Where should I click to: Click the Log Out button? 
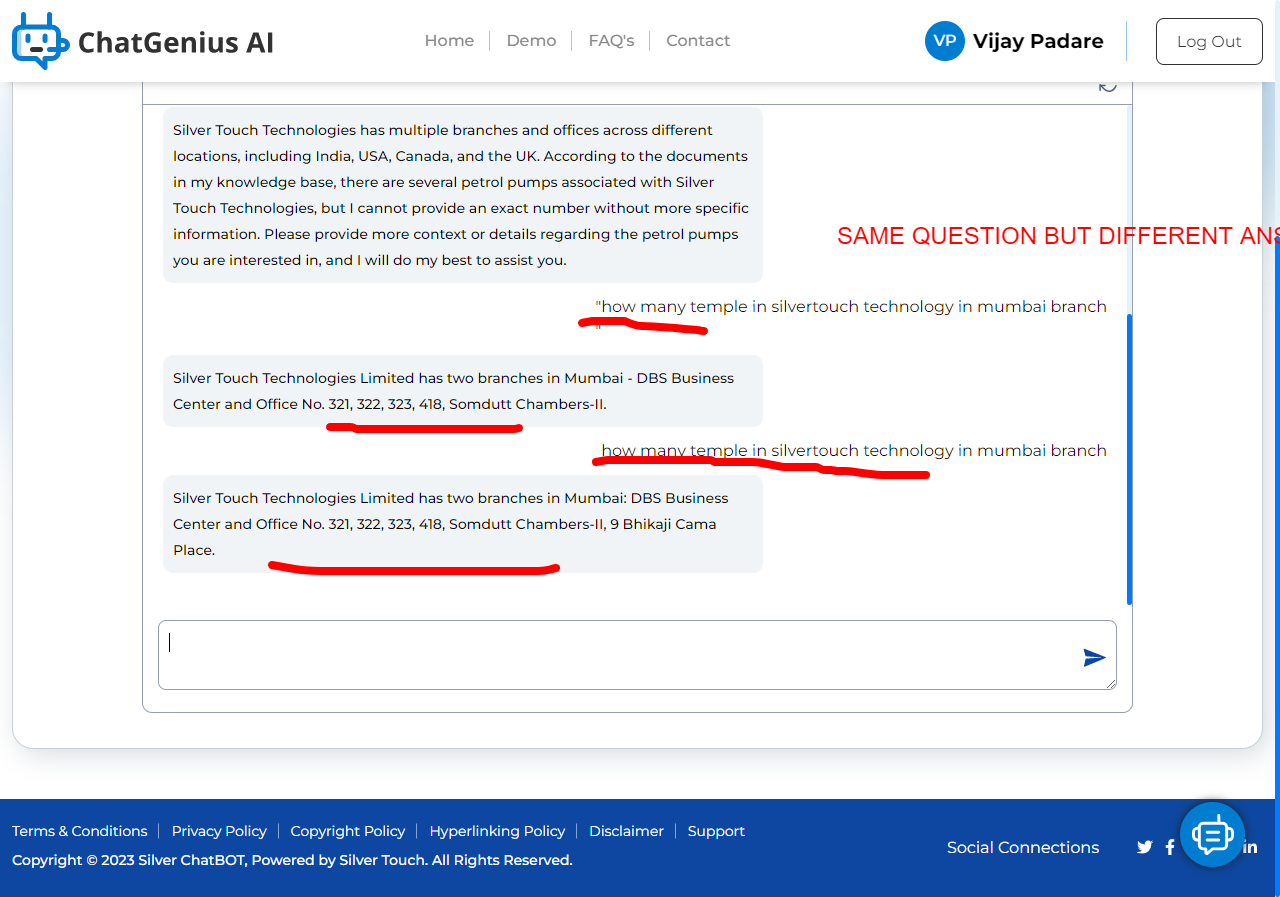click(1209, 41)
